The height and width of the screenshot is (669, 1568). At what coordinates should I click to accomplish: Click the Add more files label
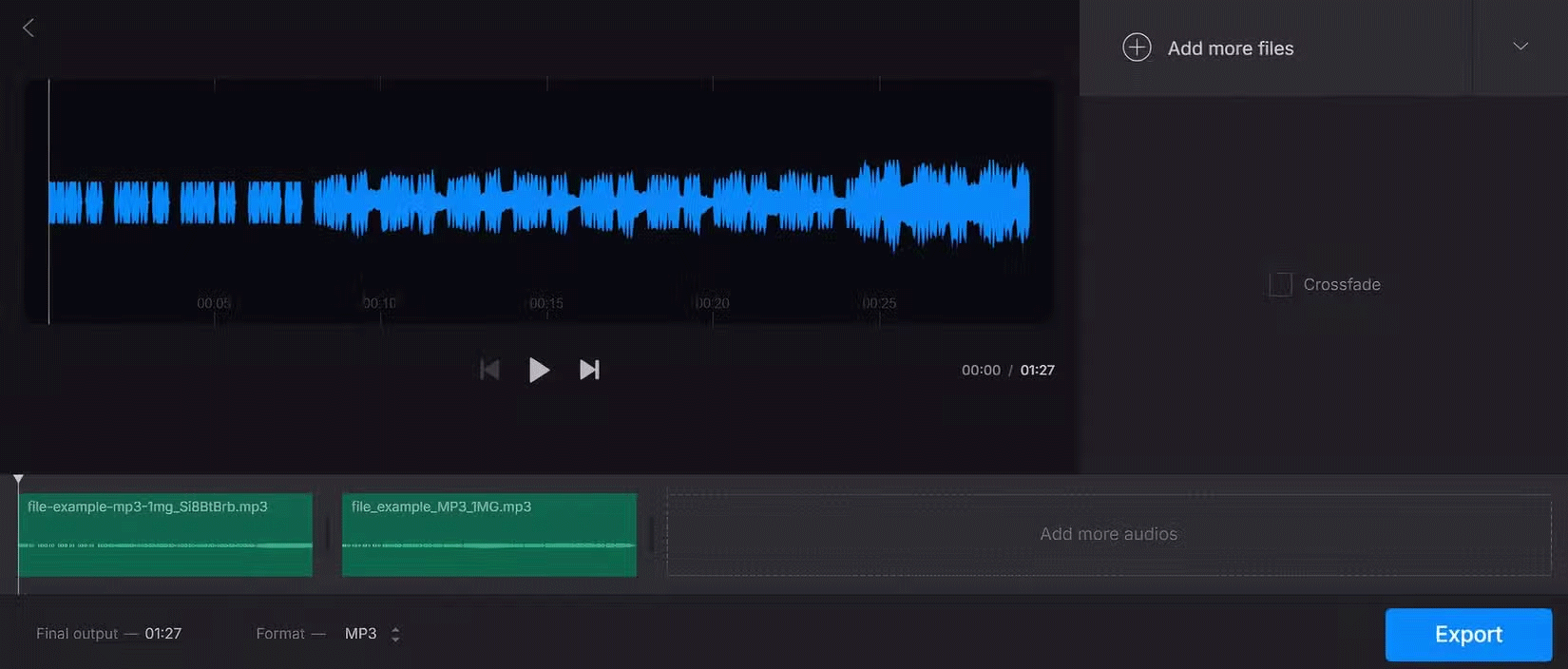1231,48
